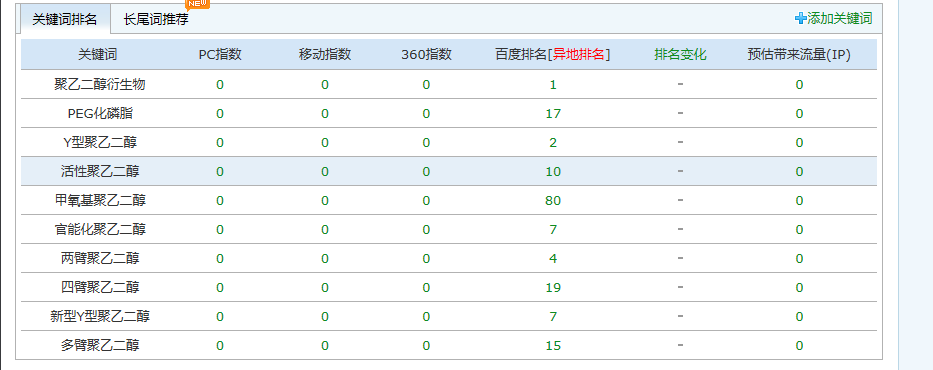Click Baidu rank 1 for 聚乙二醇衍生物

(x=553, y=84)
